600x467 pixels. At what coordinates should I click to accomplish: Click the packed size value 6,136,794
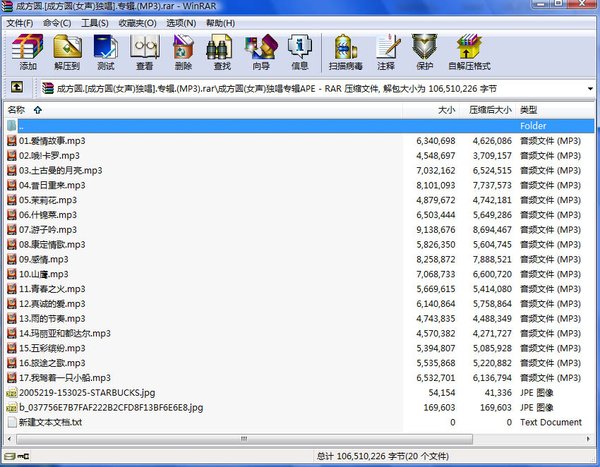coord(492,378)
